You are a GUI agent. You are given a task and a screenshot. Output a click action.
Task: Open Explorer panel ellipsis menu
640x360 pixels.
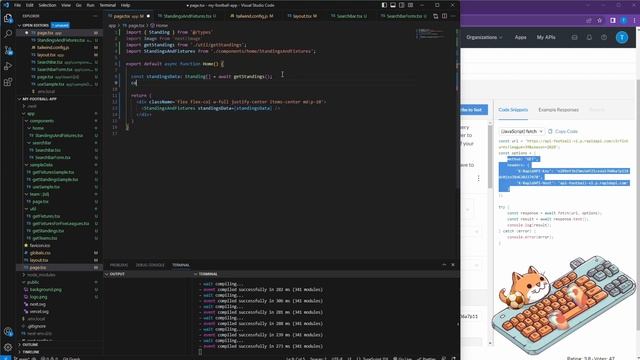pyautogui.click(x=95, y=16)
